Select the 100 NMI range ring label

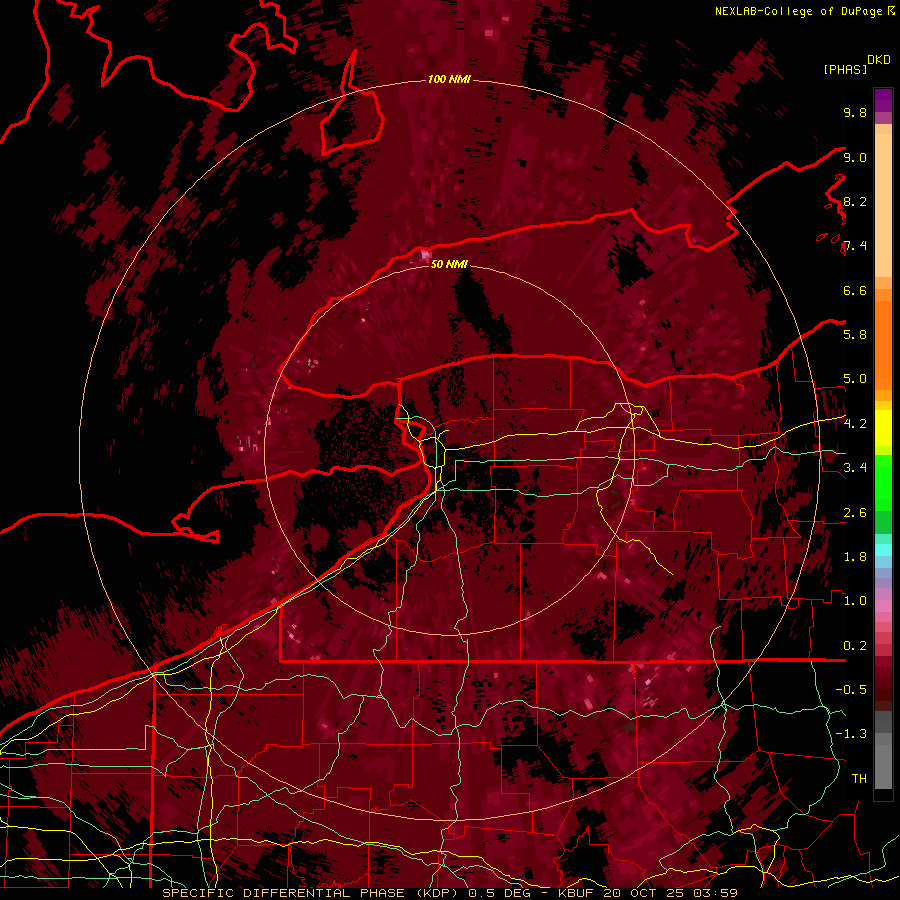click(449, 79)
